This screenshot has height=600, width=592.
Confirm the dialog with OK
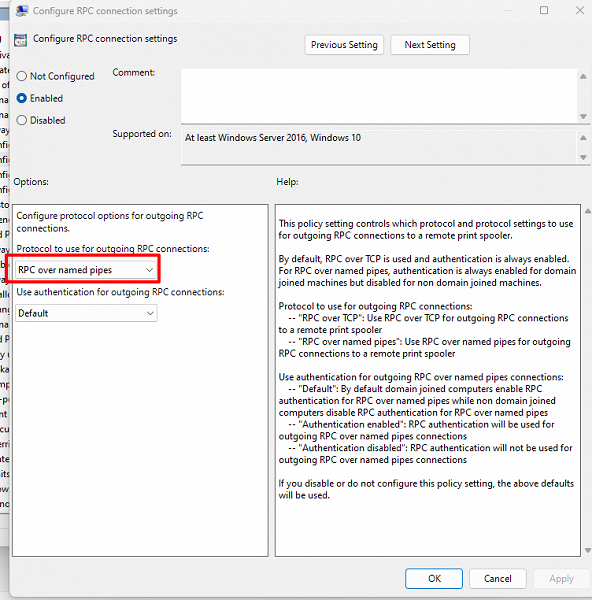tap(434, 578)
